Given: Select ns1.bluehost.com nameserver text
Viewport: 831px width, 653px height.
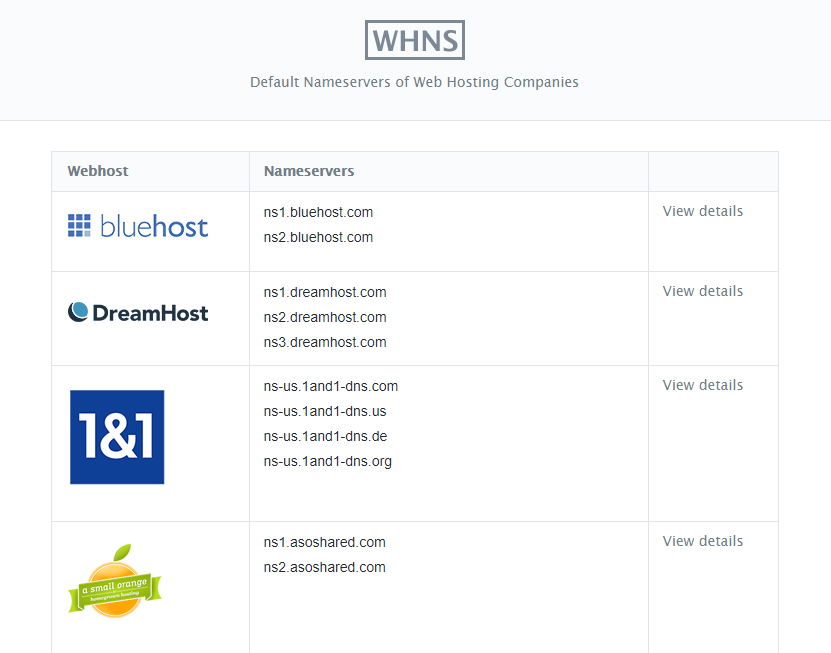Looking at the screenshot, I should (x=318, y=212).
